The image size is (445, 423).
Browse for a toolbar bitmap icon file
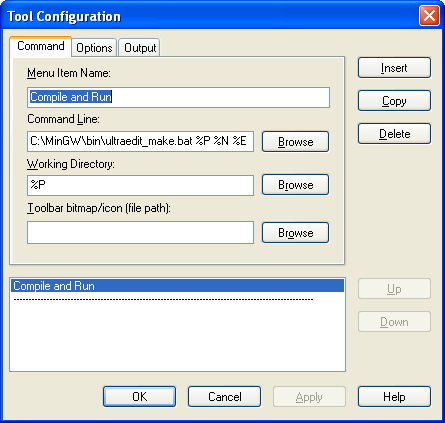pyautogui.click(x=295, y=233)
